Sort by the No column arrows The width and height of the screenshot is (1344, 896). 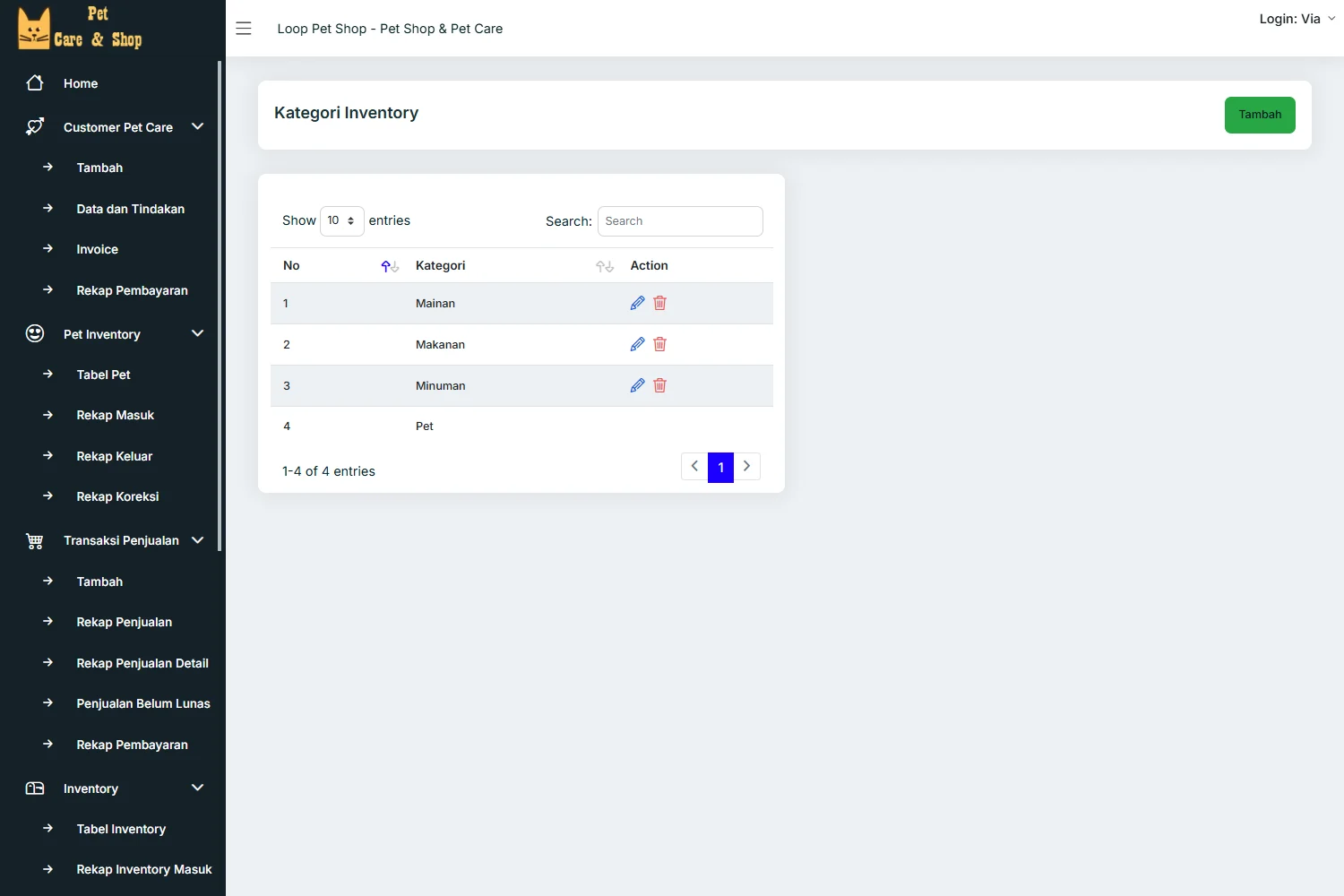[x=390, y=266]
